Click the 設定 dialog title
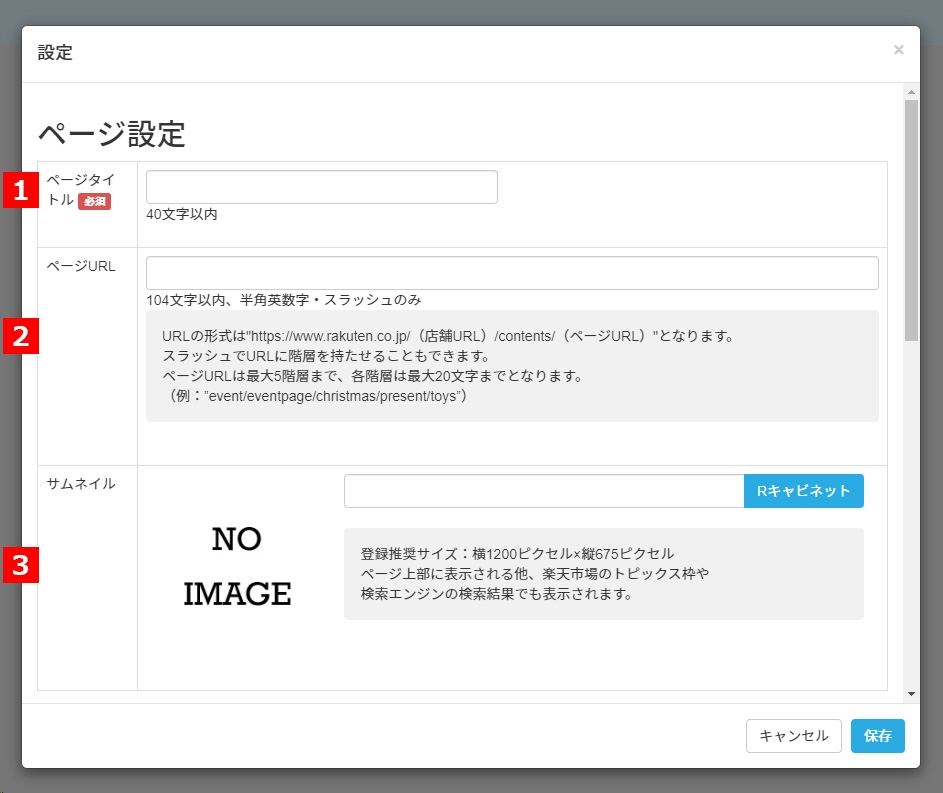The height and width of the screenshot is (793, 943). pyautogui.click(x=55, y=53)
